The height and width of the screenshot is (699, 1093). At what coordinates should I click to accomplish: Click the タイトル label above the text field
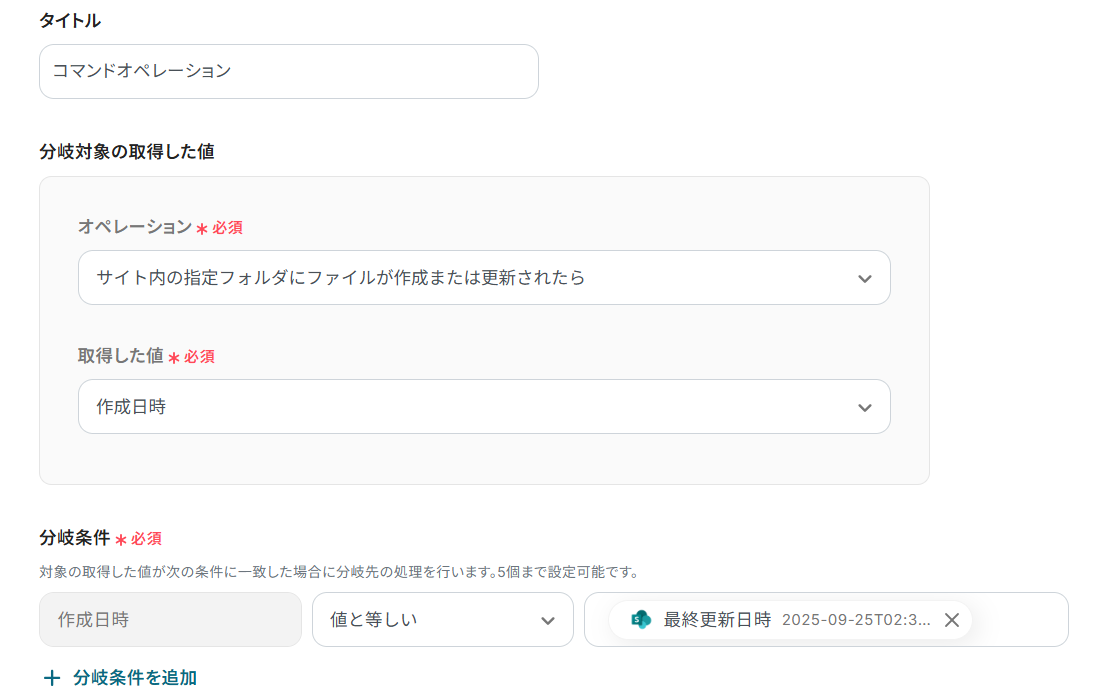pyautogui.click(x=70, y=20)
